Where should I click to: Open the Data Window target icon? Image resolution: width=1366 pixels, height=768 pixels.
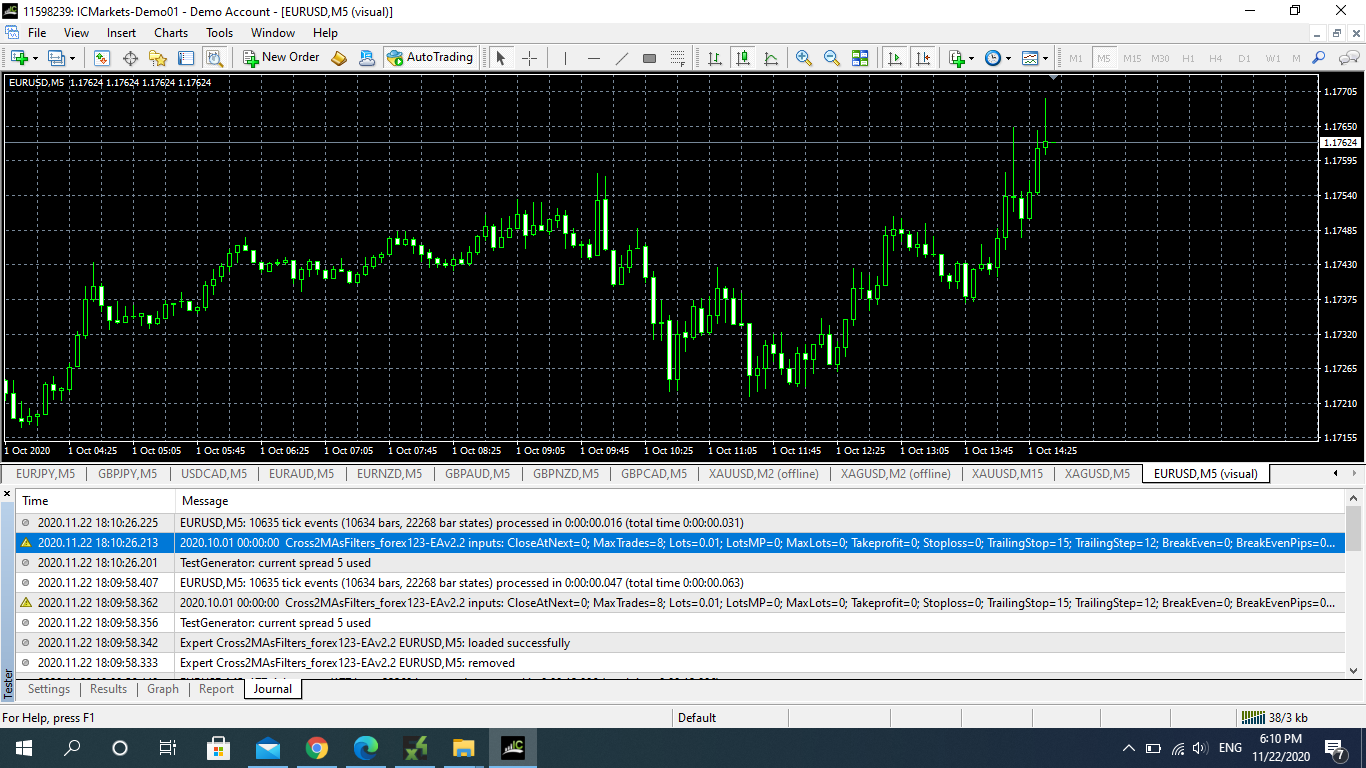pos(130,58)
